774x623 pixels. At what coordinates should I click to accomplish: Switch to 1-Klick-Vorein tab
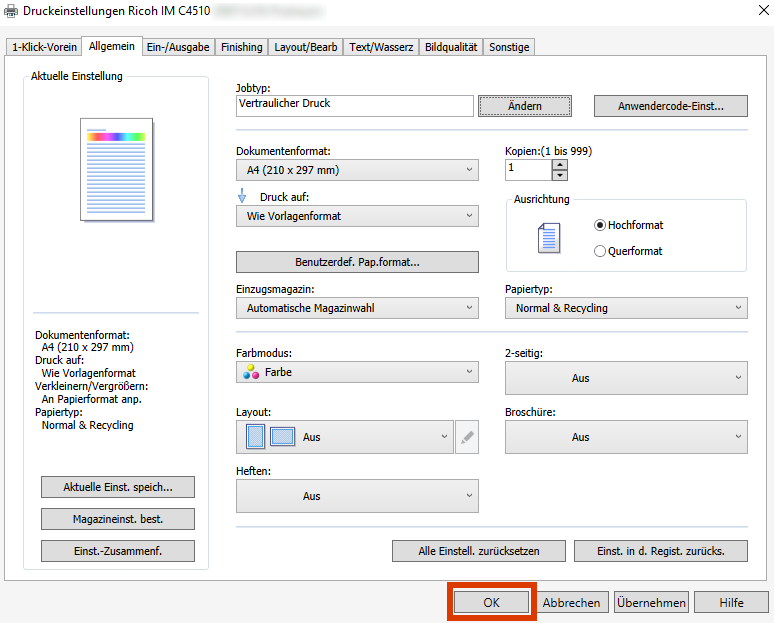tap(44, 47)
